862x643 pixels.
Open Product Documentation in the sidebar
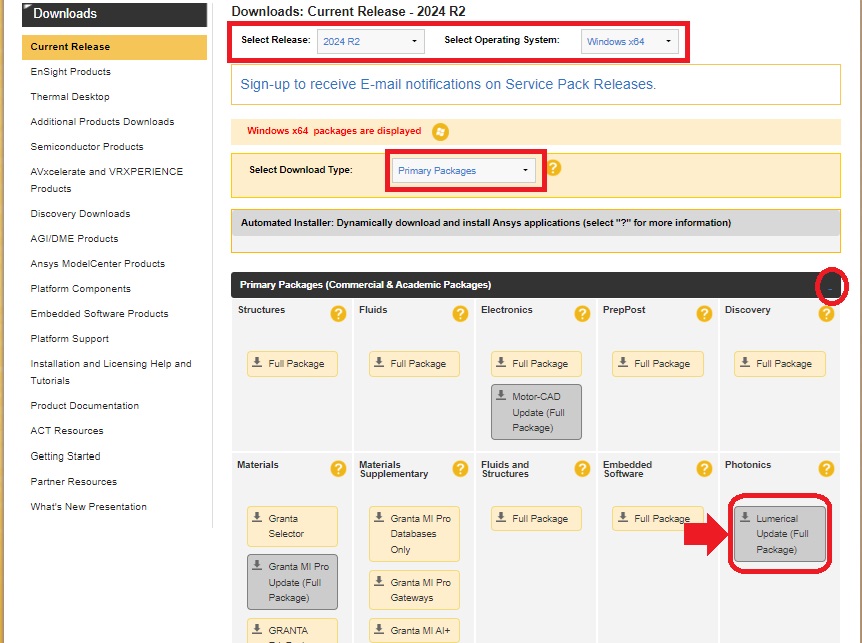coord(85,406)
